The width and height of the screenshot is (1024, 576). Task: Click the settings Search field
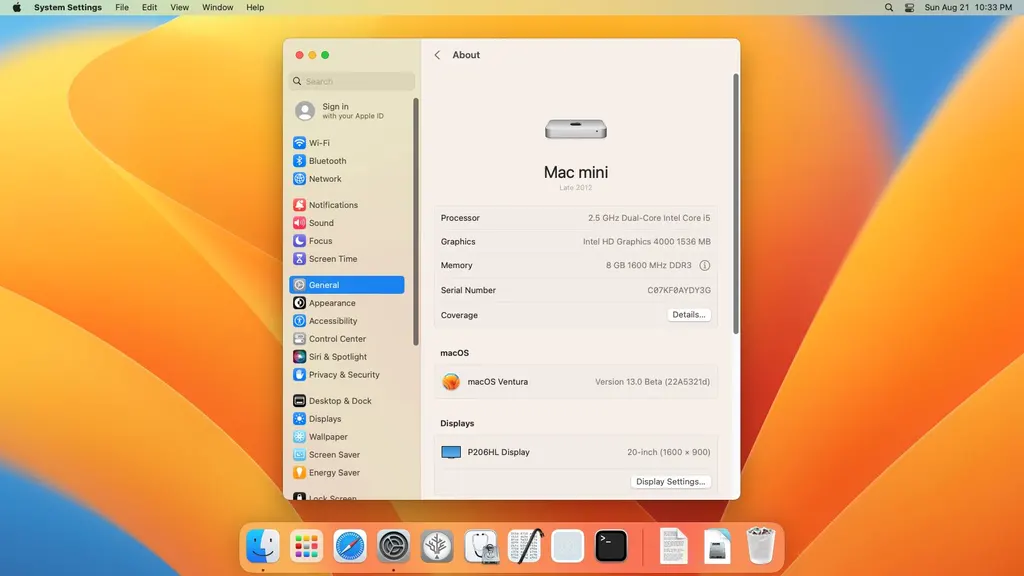pos(352,81)
